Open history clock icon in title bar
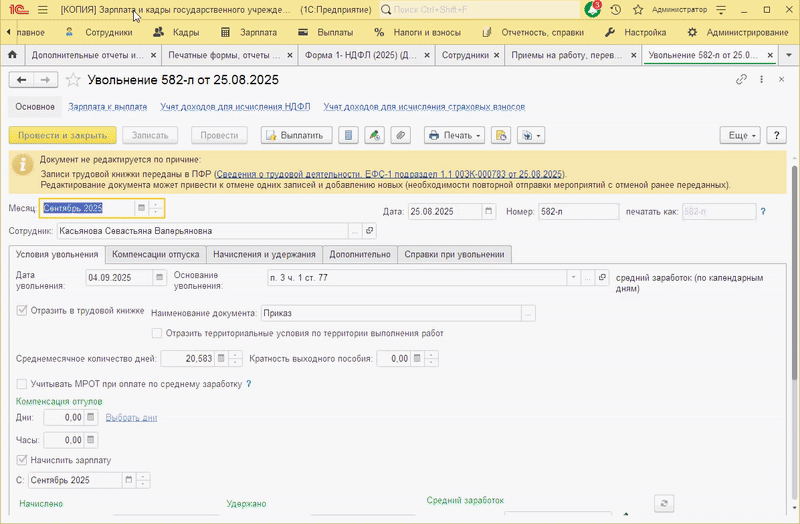Screen dimensions: 800x524 (616, 10)
